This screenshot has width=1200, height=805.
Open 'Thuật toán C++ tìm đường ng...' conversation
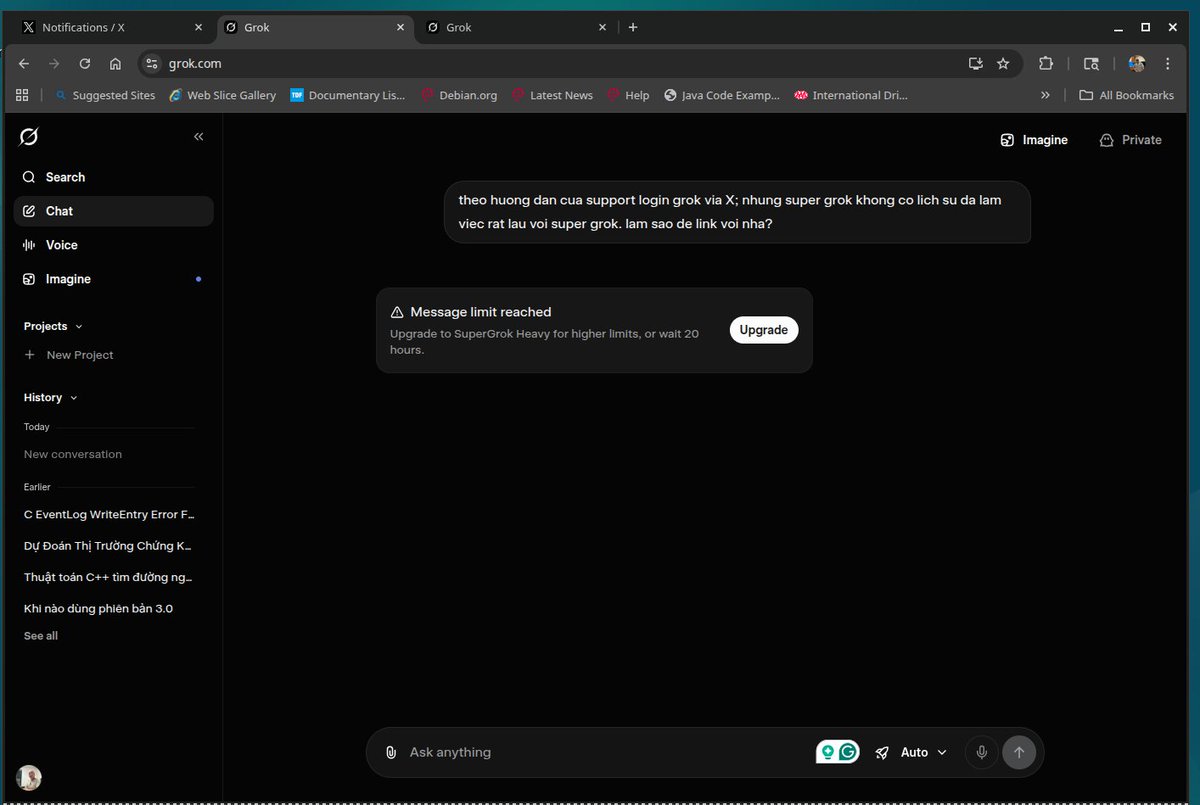click(x=109, y=577)
